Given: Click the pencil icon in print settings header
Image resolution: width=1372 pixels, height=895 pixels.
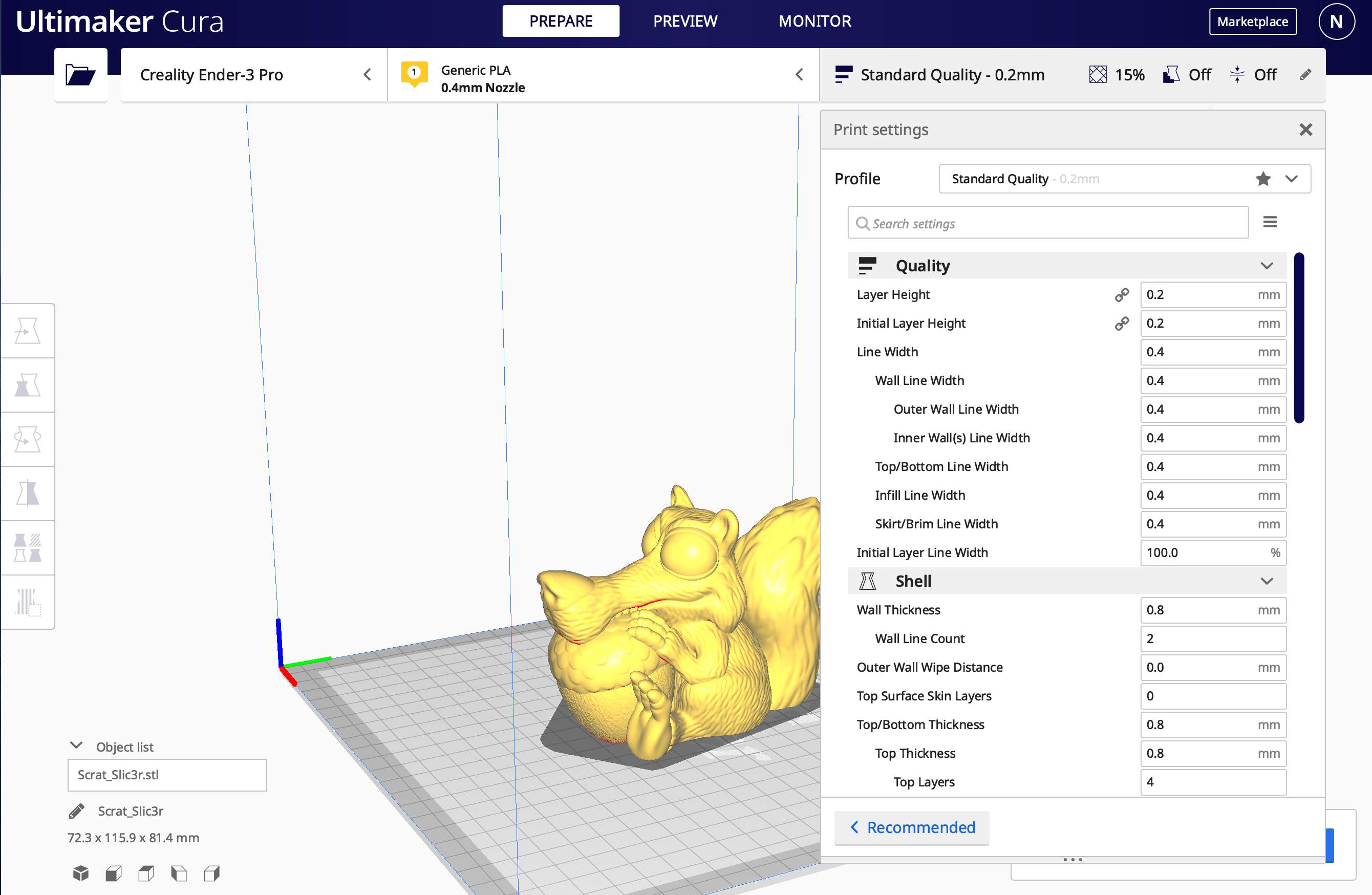Looking at the screenshot, I should [1306, 75].
